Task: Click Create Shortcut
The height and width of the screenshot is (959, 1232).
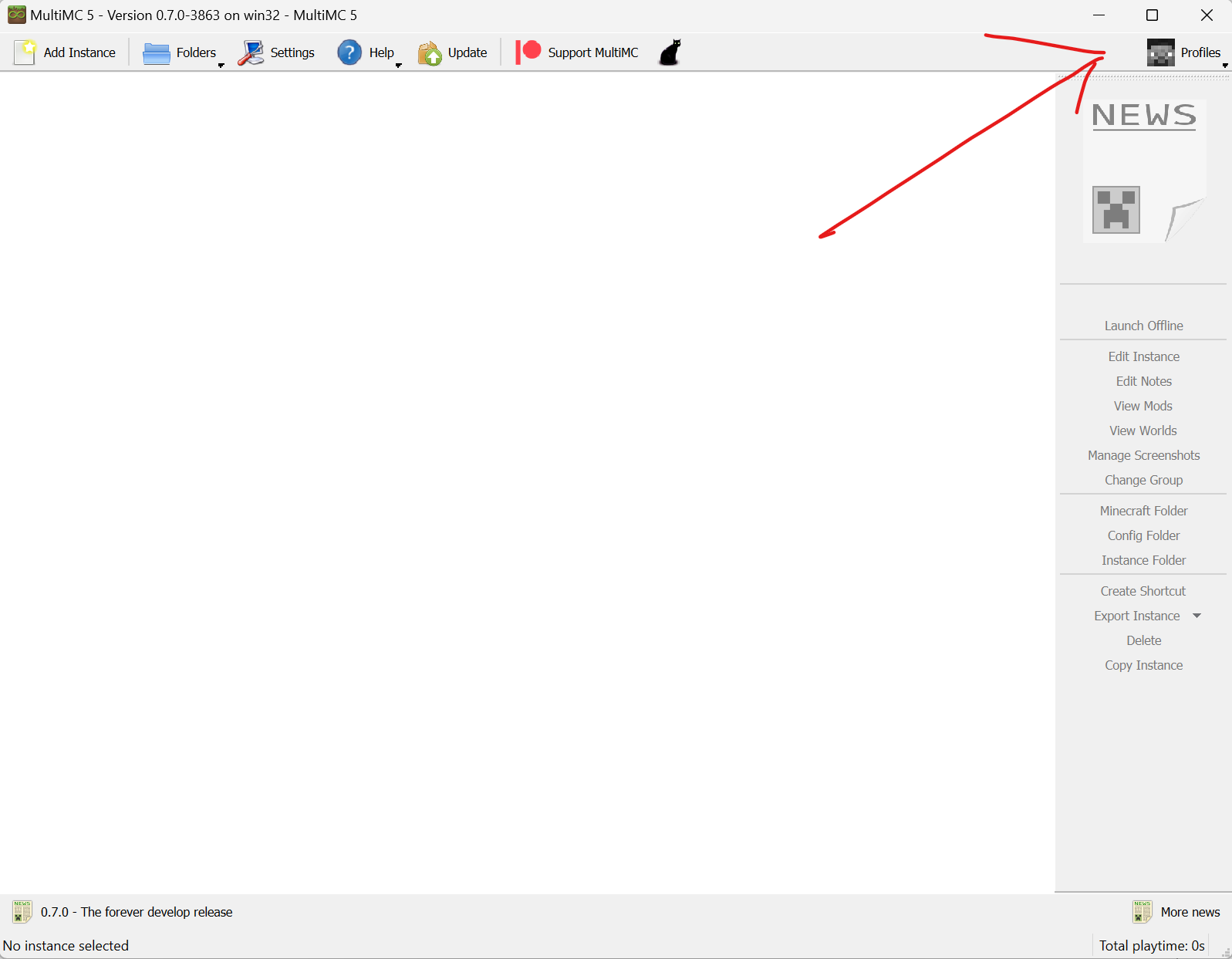Action: click(x=1143, y=591)
